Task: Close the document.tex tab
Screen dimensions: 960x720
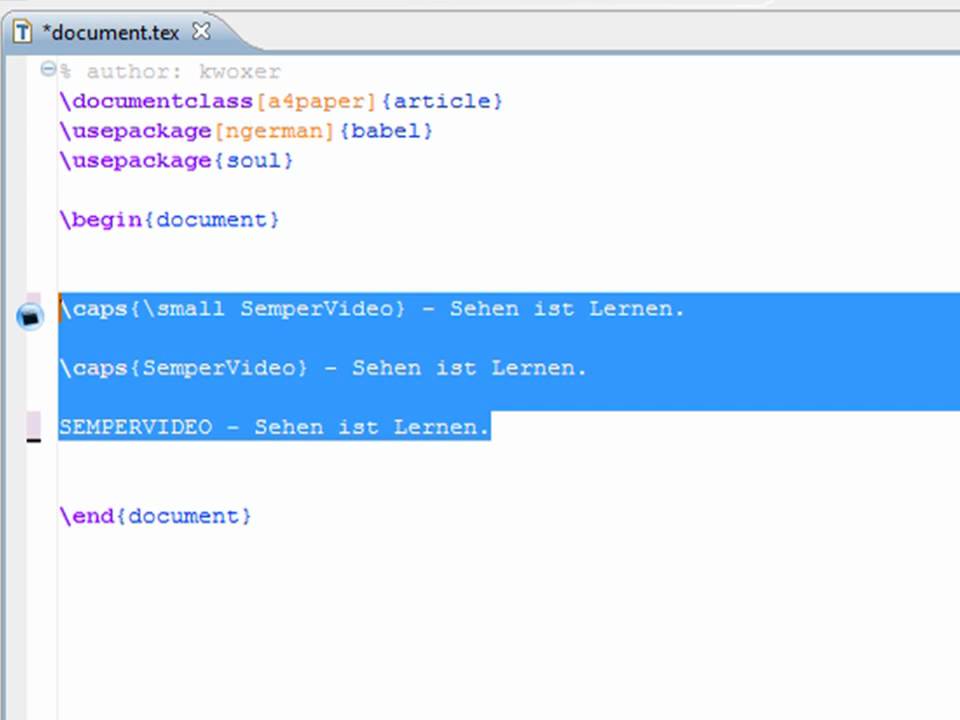Action: coord(201,31)
